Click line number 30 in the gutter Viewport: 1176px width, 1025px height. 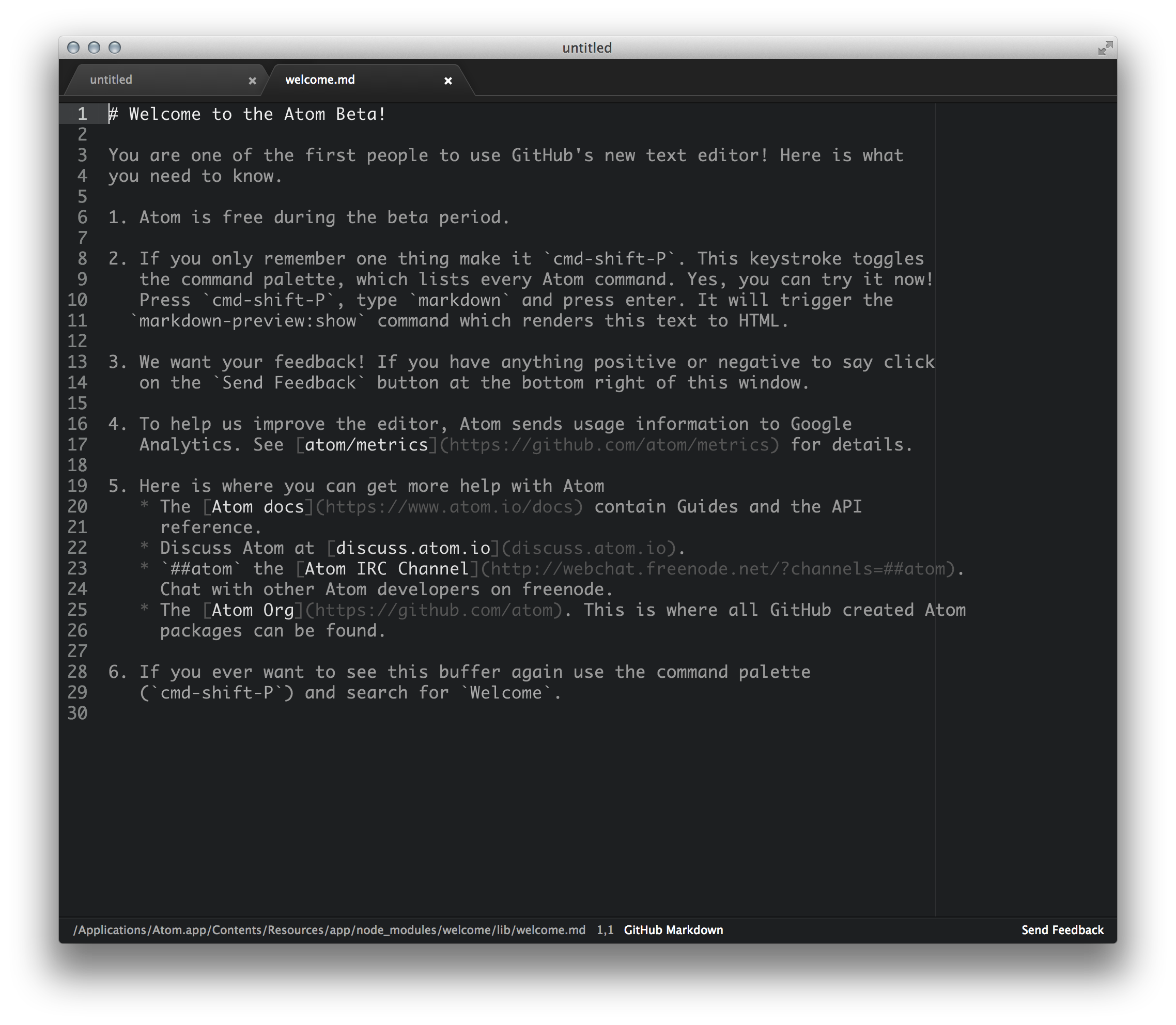click(x=77, y=713)
